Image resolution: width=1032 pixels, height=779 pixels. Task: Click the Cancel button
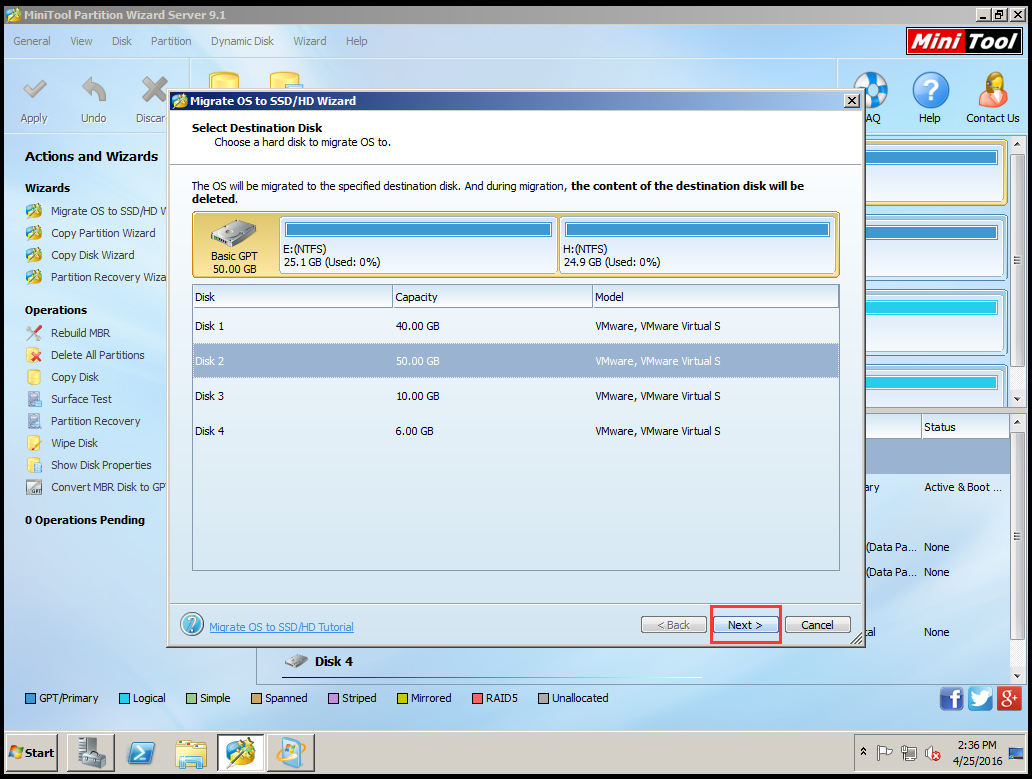(x=817, y=625)
